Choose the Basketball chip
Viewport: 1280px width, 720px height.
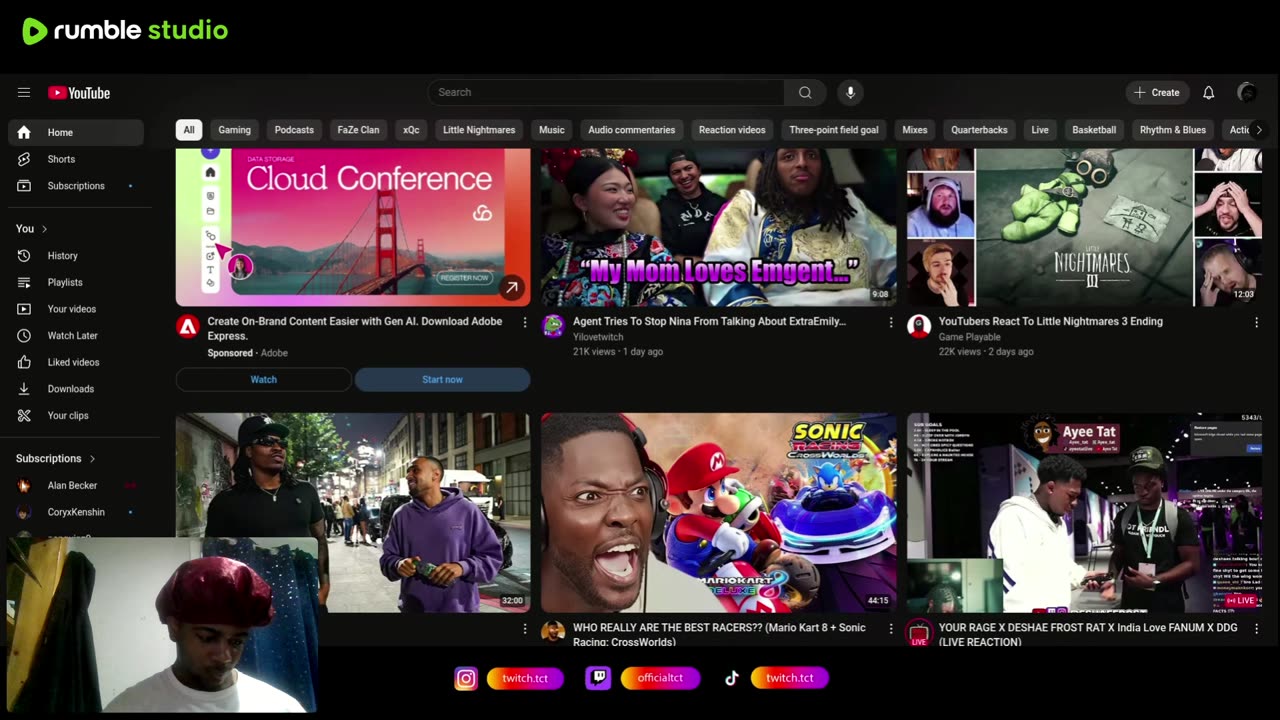[x=1094, y=130]
